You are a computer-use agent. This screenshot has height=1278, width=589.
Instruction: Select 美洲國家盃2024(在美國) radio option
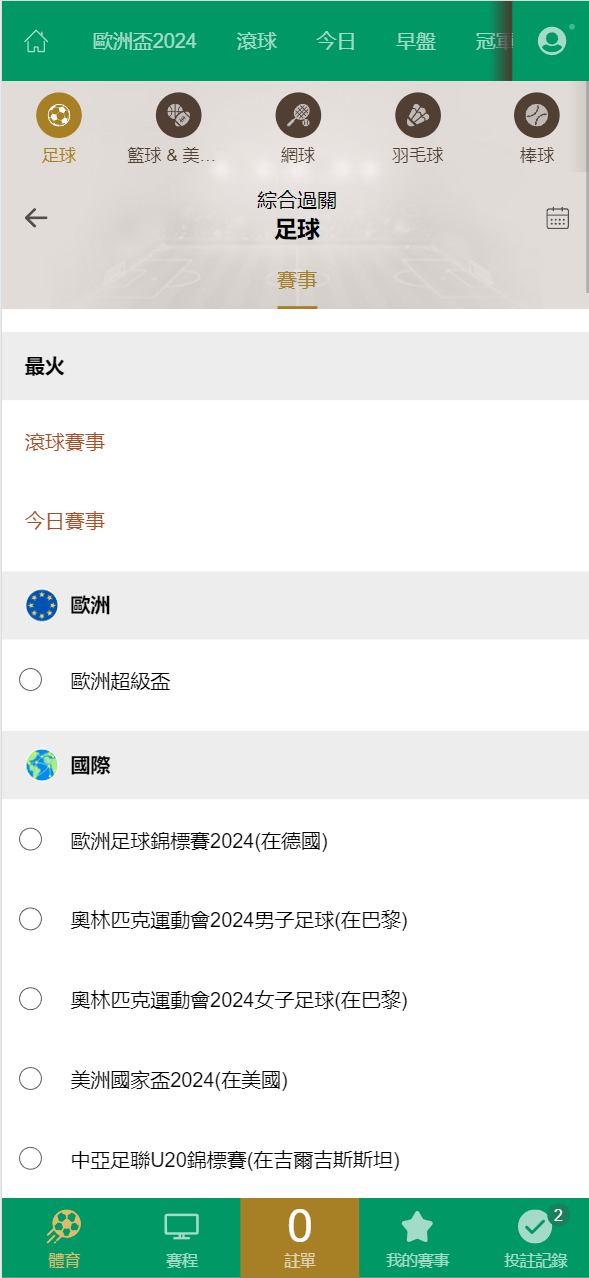point(31,1078)
